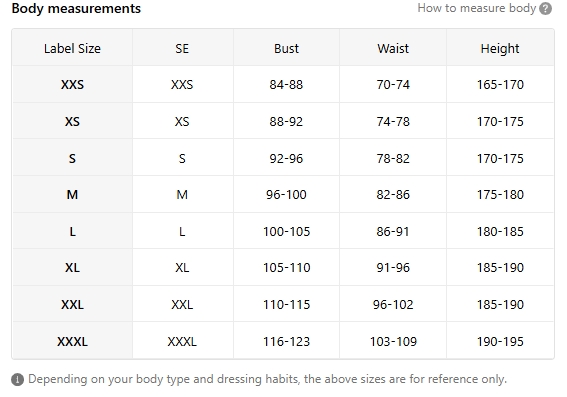567x397 pixels.
Task: Choose the bold XL label size cell
Action: (x=72, y=268)
